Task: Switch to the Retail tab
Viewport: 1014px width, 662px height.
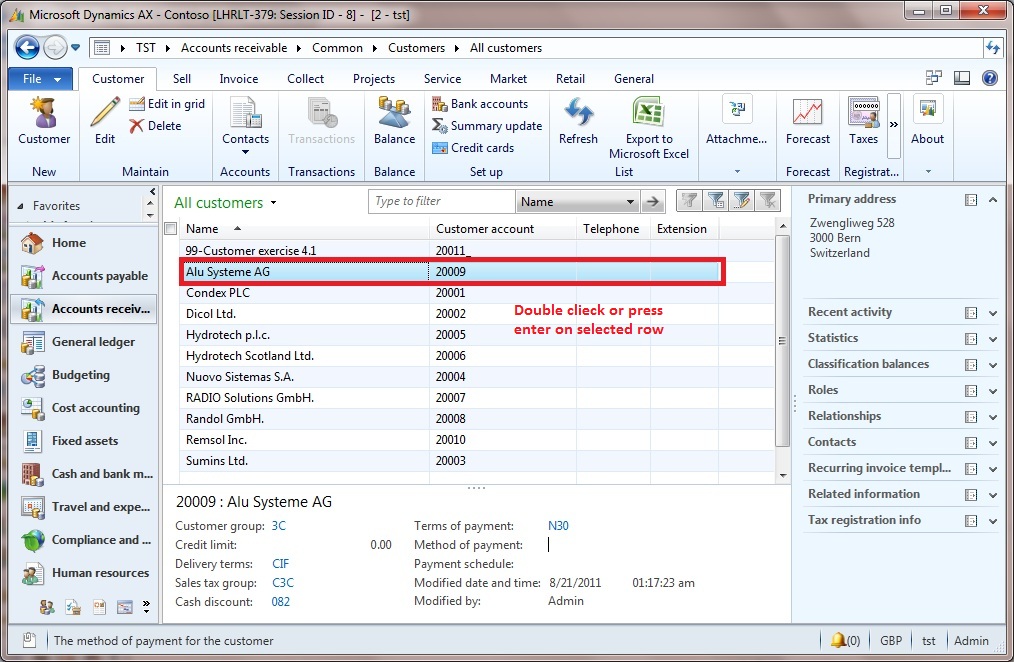Action: point(570,79)
